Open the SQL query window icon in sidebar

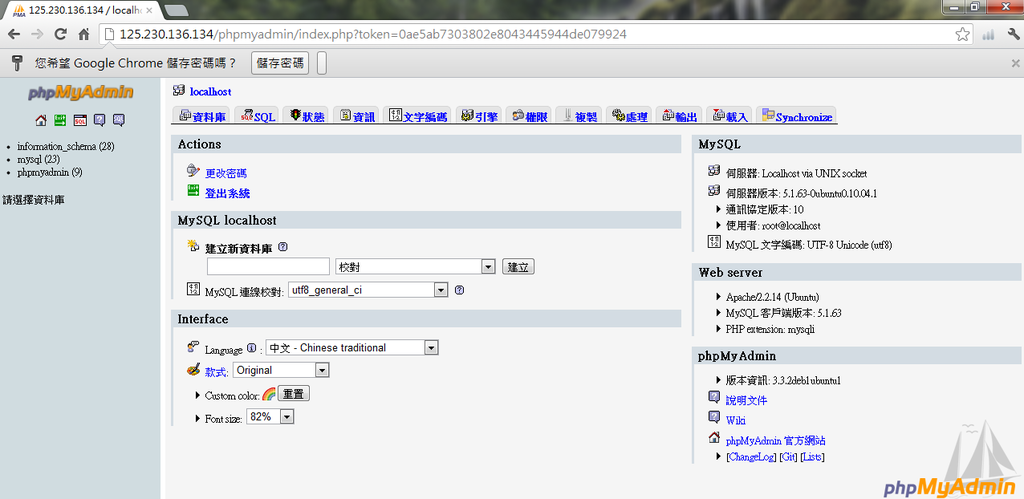(80, 120)
